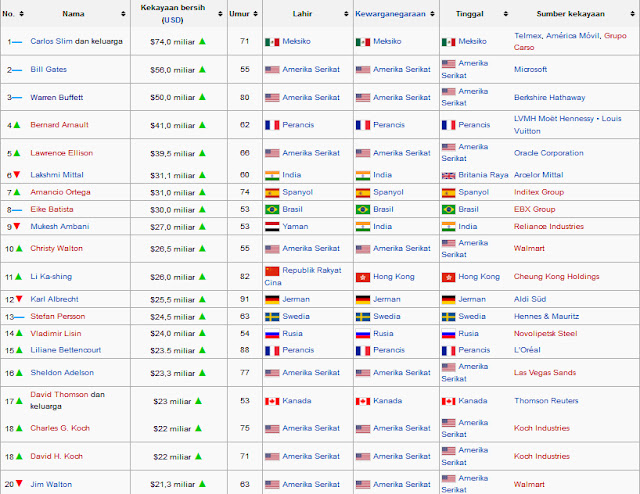The height and width of the screenshot is (494, 640).
Task: Click the Russia flag in Vladimir Lisin's Lahir cell
Action: pyautogui.click(x=272, y=334)
